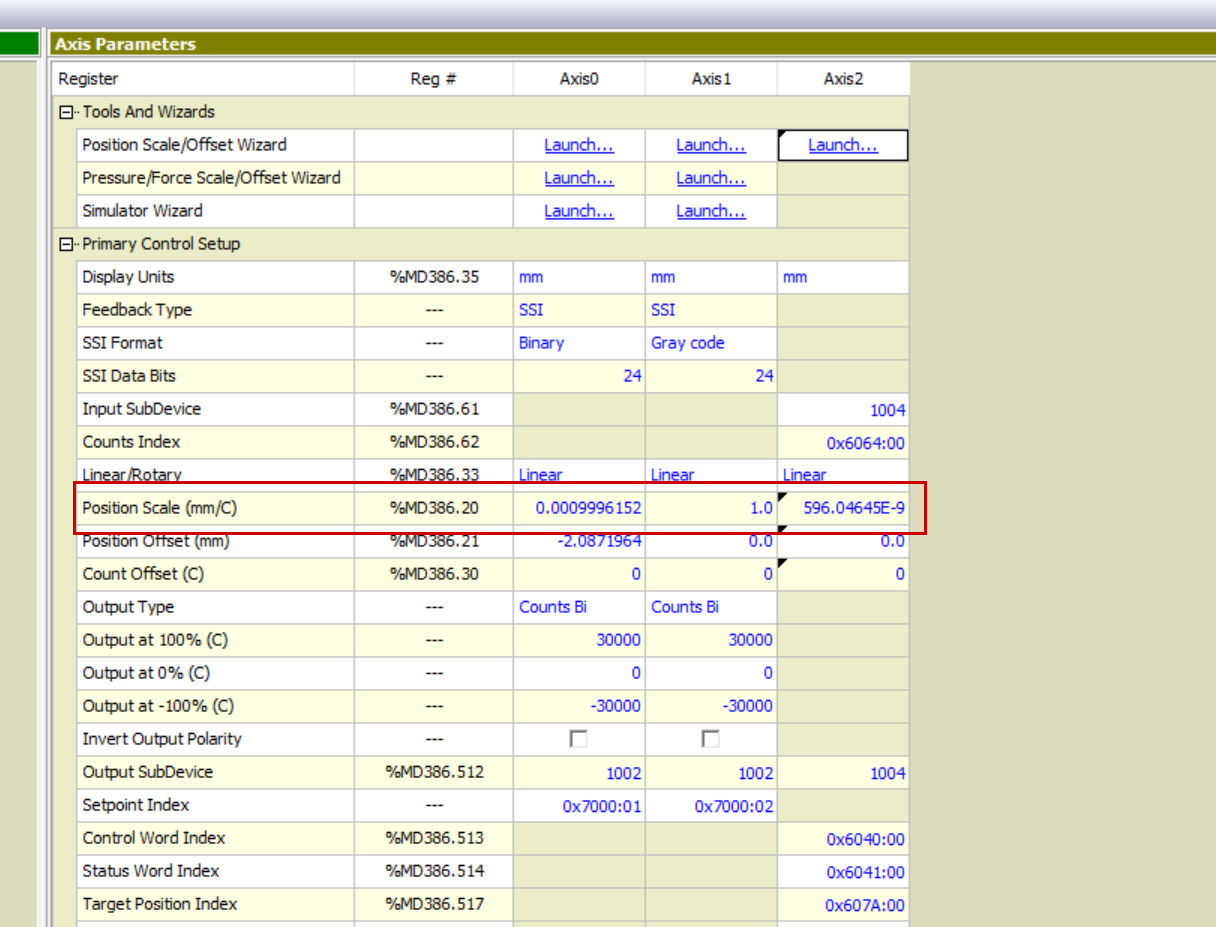Select Linear/Rotary value for Axis1
This screenshot has width=1216, height=927.
tap(711, 475)
